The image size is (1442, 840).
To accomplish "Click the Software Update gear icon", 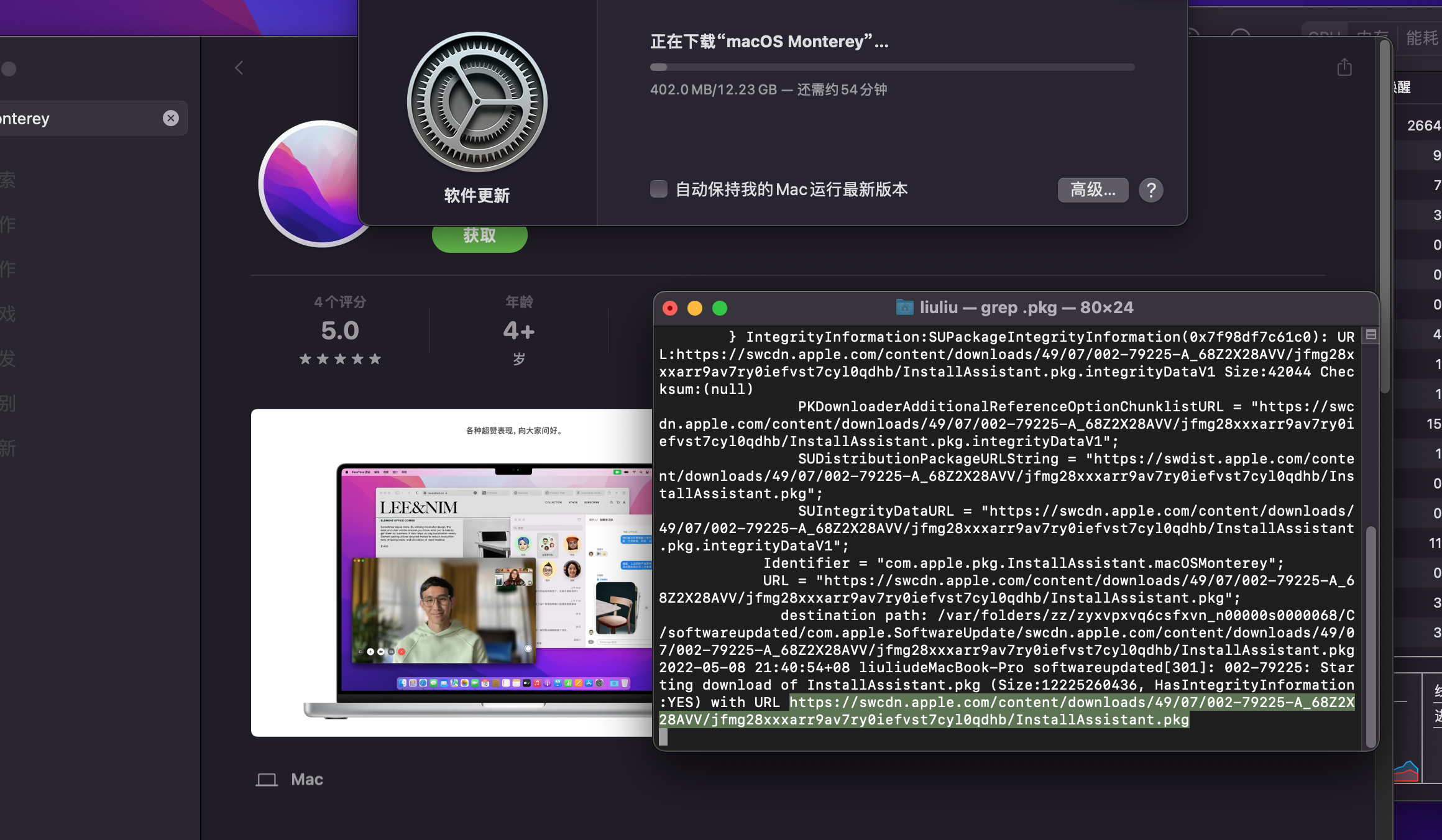I will (x=477, y=103).
